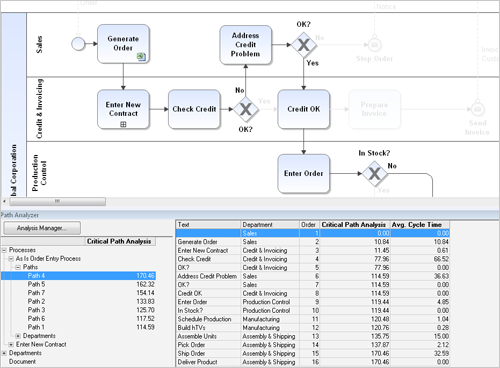Select the Address Credit Problem task
The image size is (500, 368).
click(x=246, y=45)
